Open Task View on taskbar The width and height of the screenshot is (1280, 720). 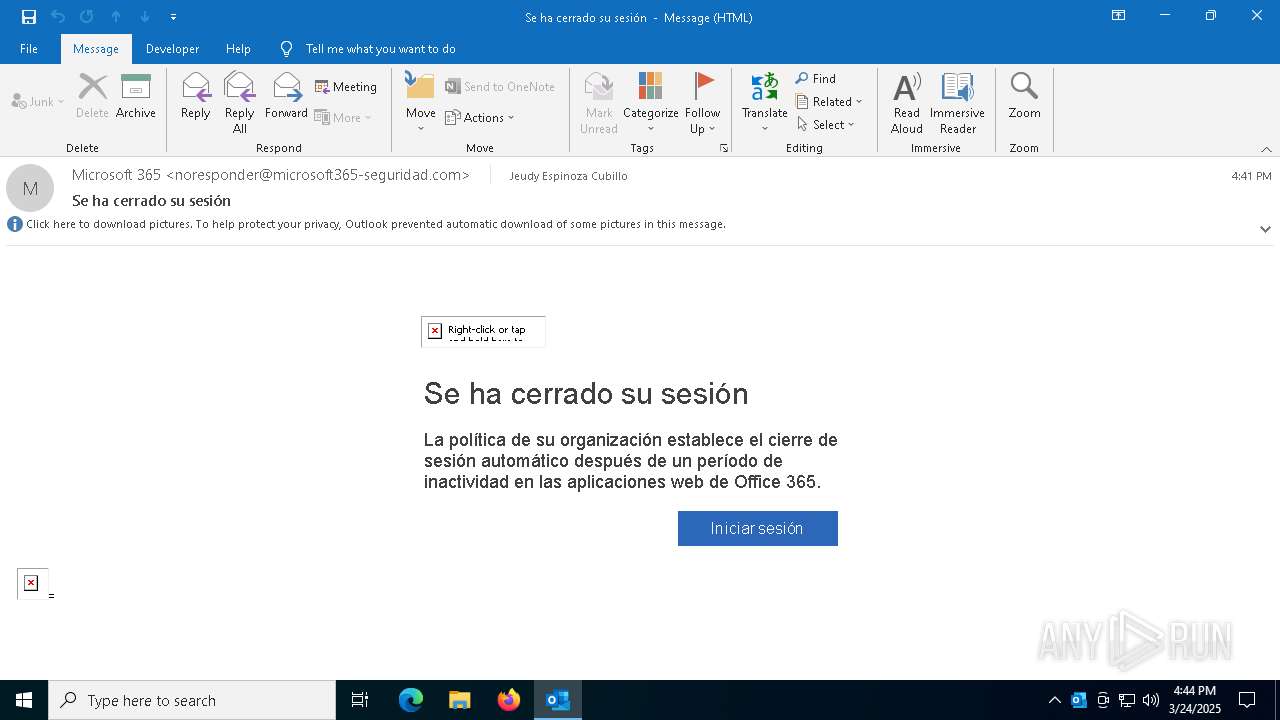click(x=360, y=700)
